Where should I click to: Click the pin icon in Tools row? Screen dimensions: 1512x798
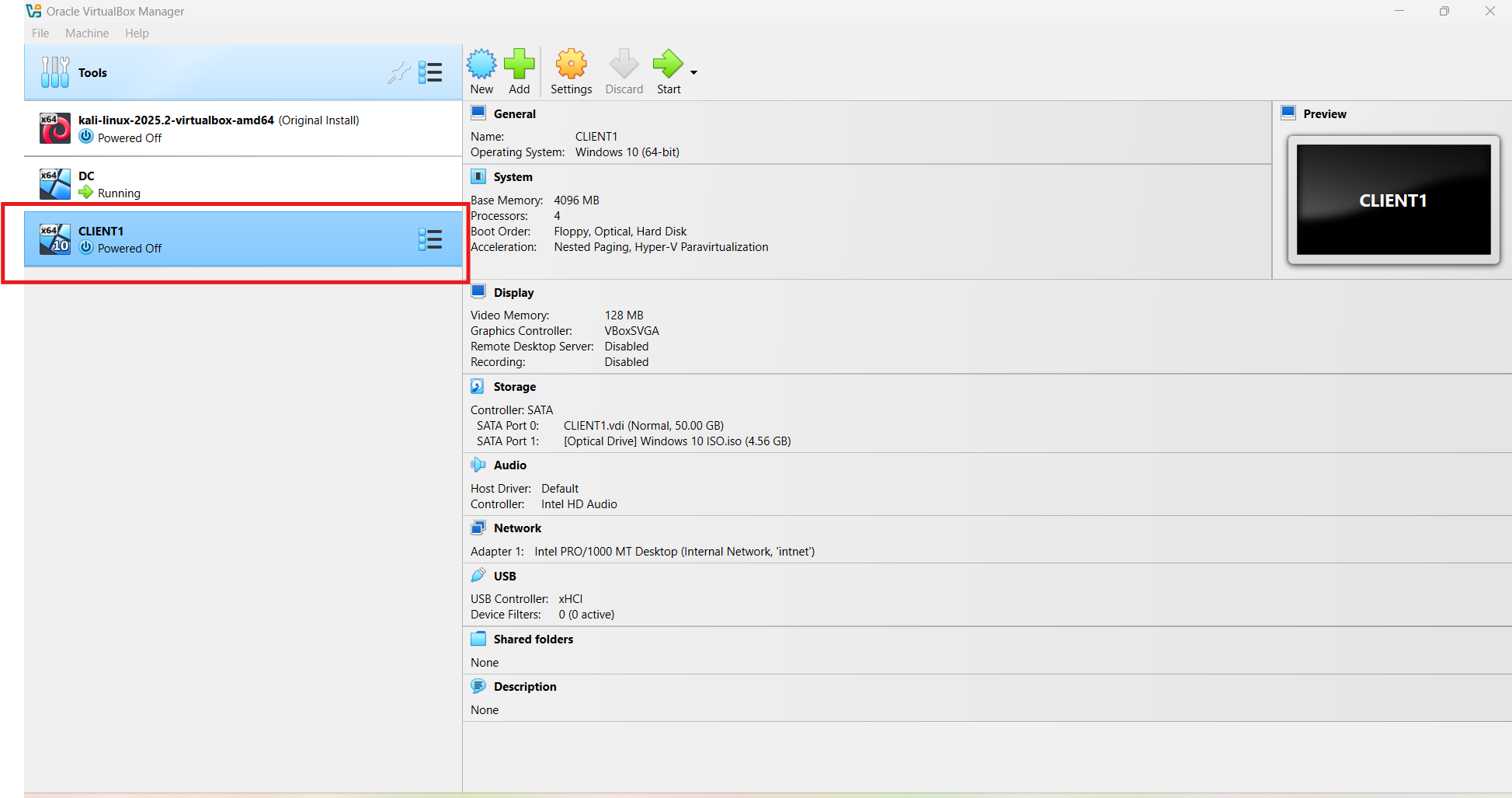pos(399,72)
